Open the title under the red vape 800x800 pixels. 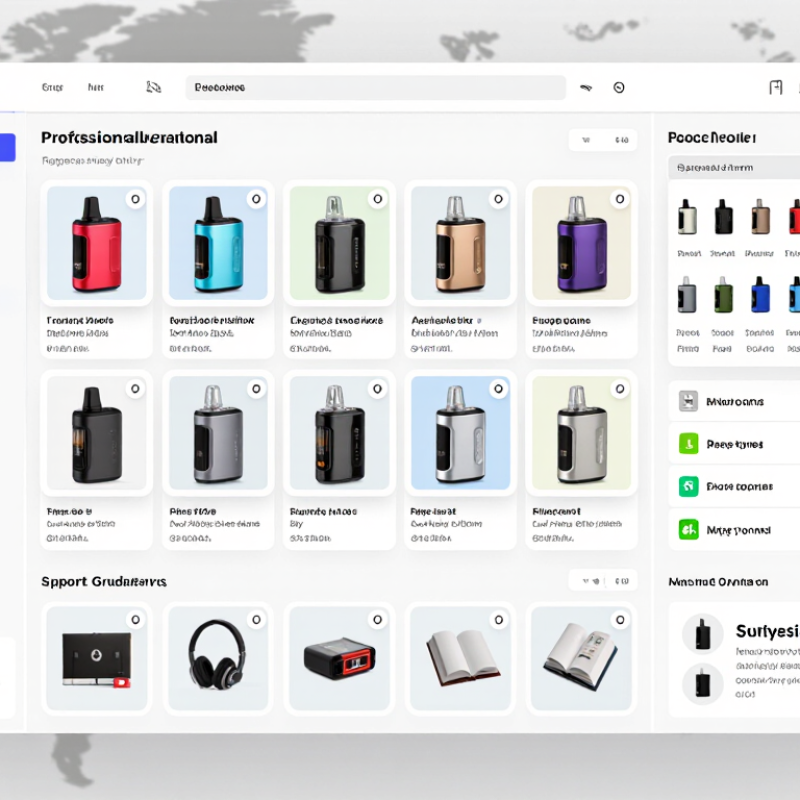coord(80,320)
